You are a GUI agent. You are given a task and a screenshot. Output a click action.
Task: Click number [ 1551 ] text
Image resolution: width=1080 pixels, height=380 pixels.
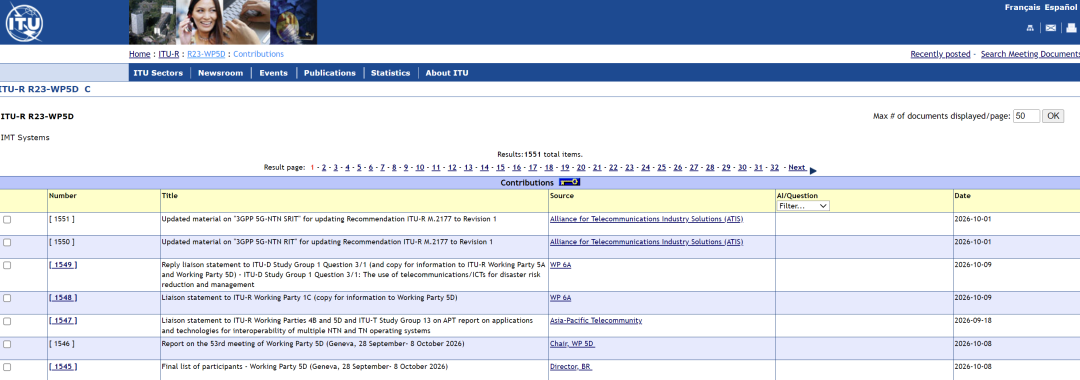[x=62, y=219]
